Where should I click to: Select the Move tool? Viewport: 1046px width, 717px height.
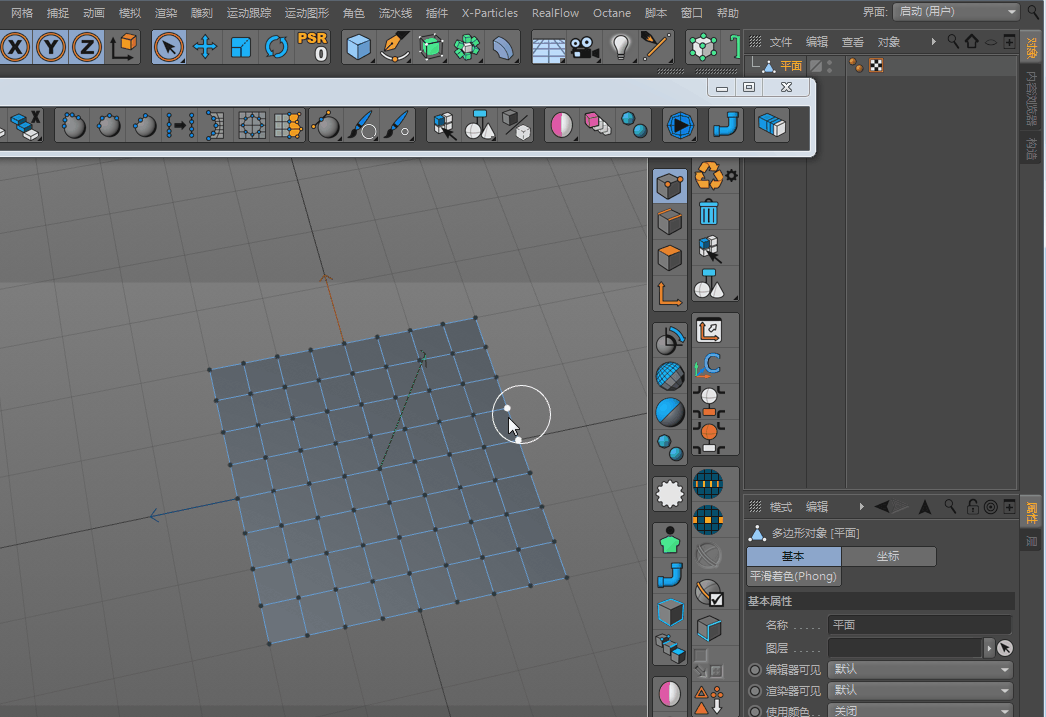(205, 47)
